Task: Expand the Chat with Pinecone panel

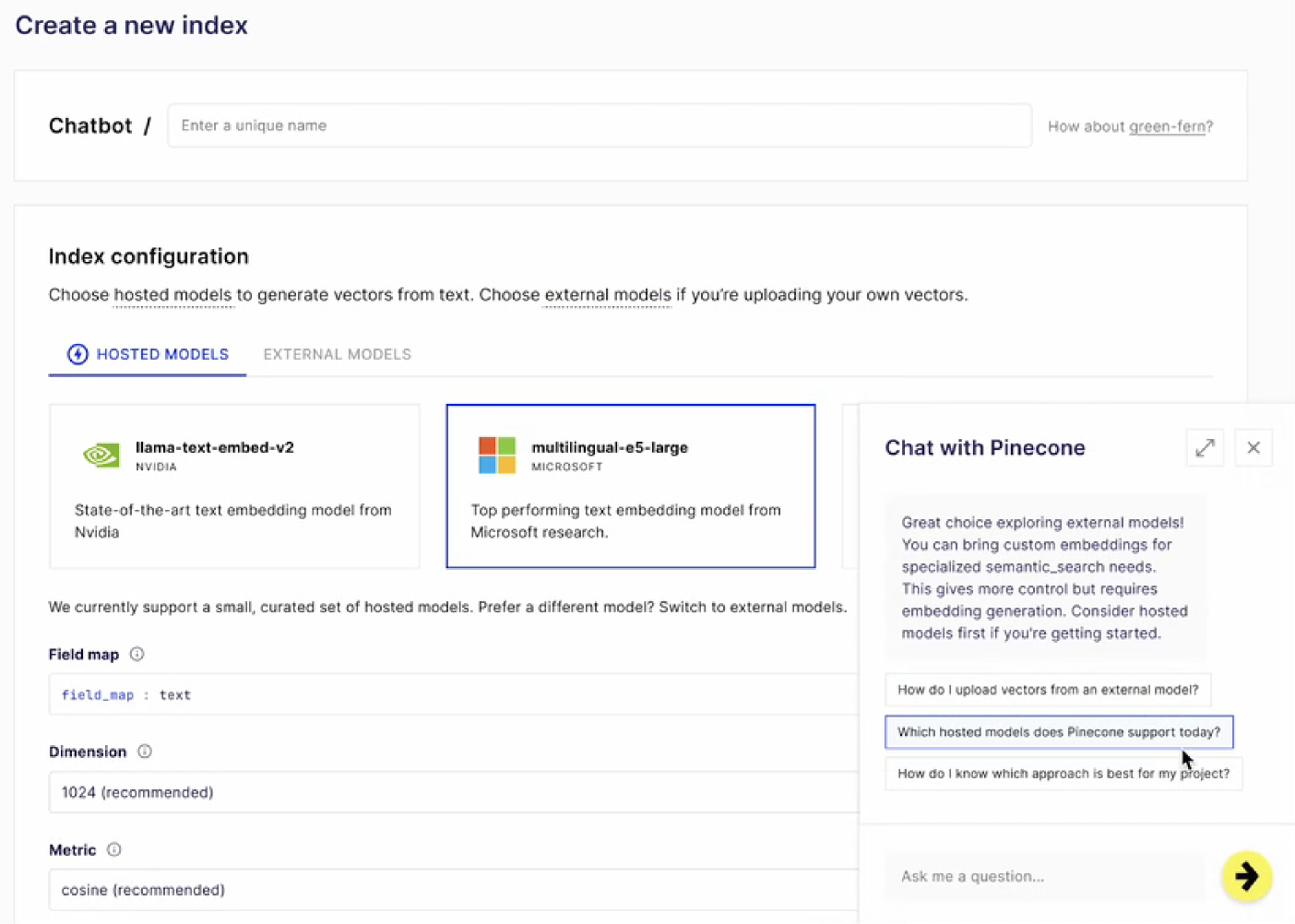Action: point(1205,448)
